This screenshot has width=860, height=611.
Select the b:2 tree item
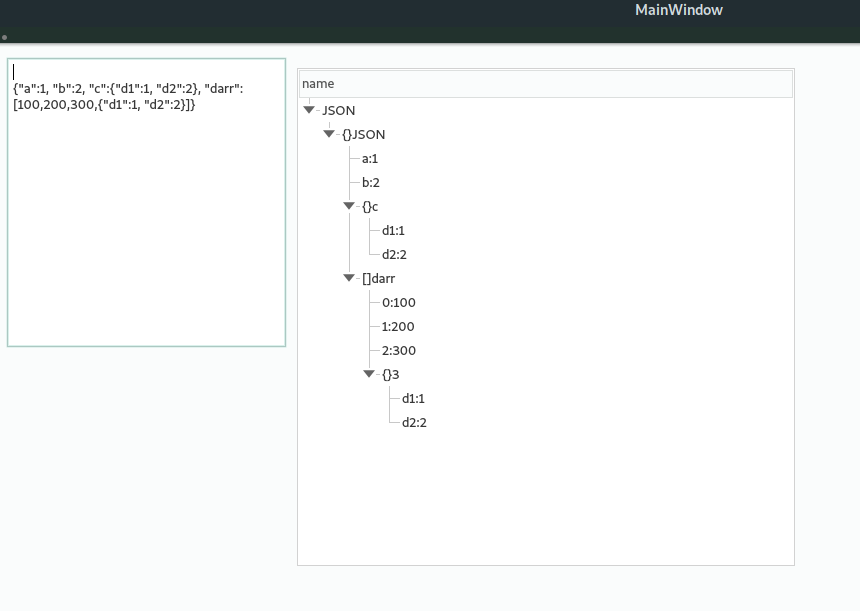pos(370,182)
